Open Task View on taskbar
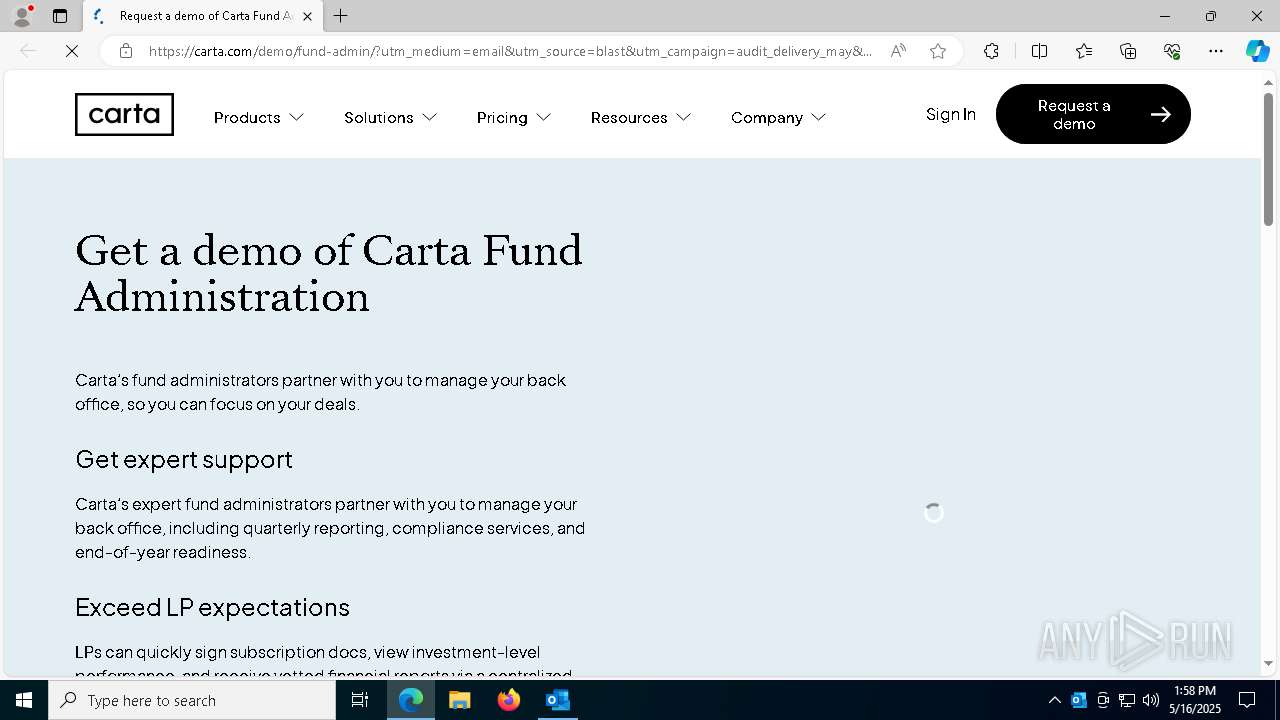This screenshot has height=720, width=1280. [360, 700]
